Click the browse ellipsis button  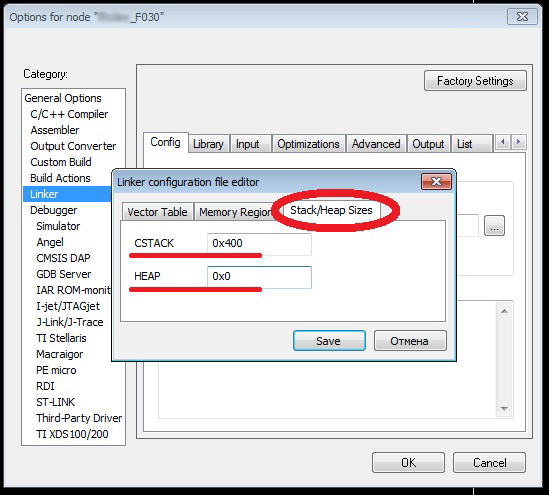point(494,225)
